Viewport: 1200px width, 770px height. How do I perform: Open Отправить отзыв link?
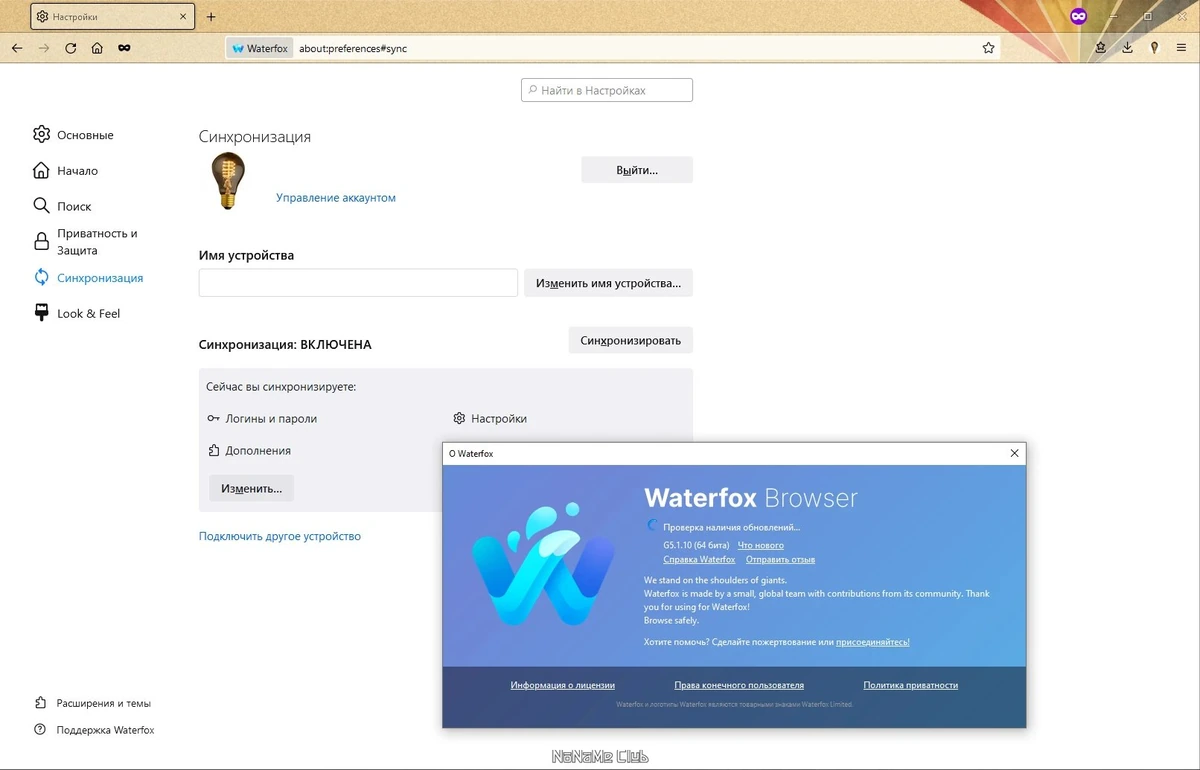[x=780, y=559]
